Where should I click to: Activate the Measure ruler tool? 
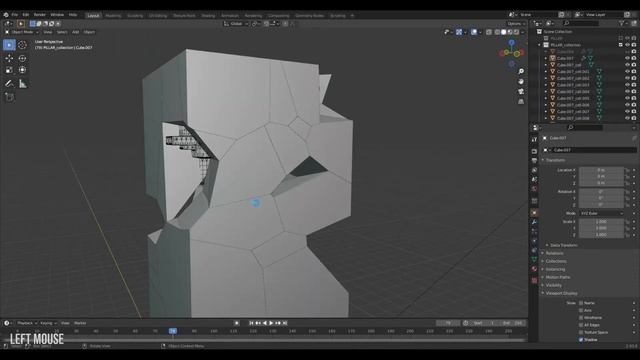point(22,84)
